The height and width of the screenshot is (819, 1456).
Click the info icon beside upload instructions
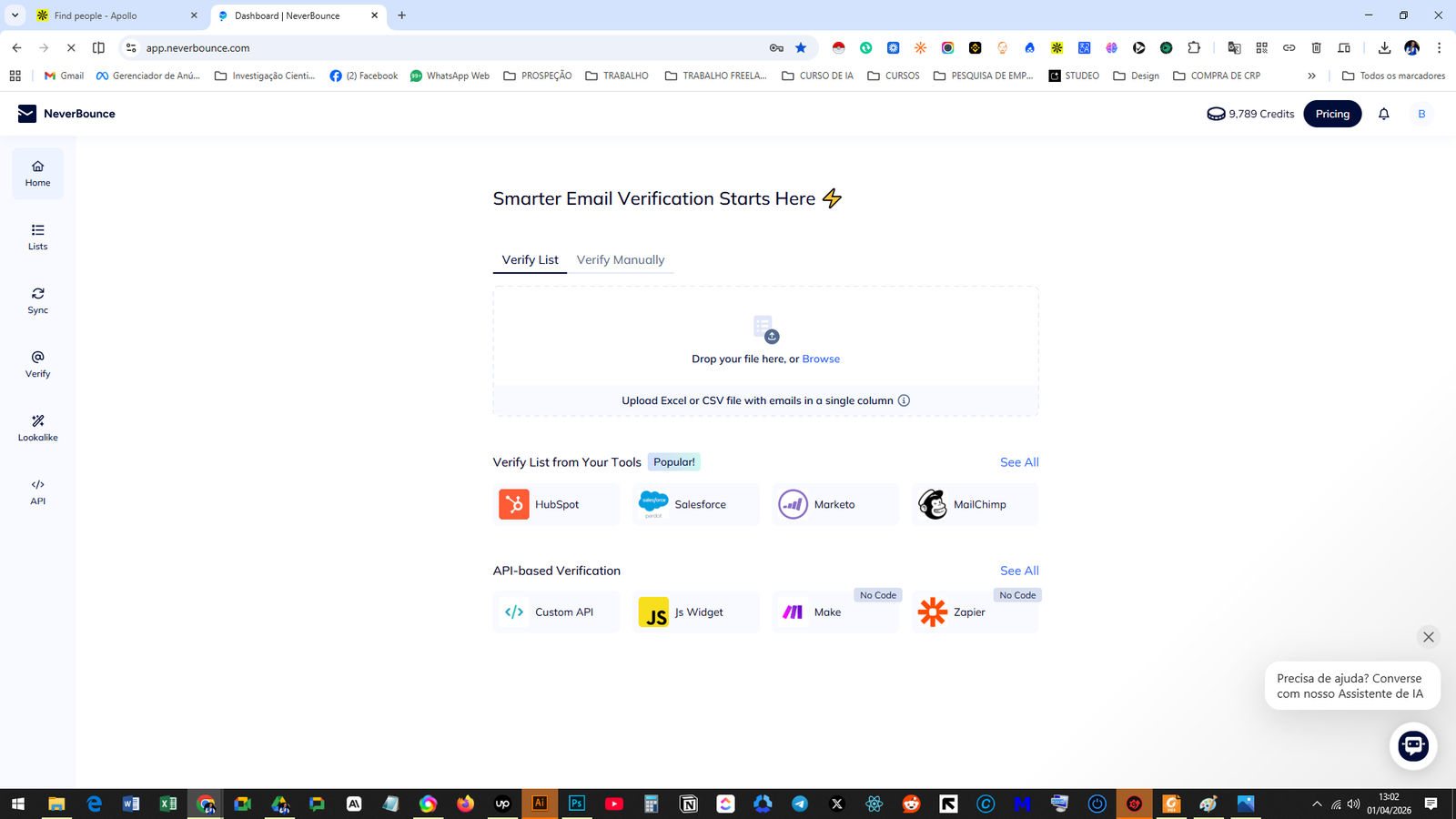coord(904,400)
